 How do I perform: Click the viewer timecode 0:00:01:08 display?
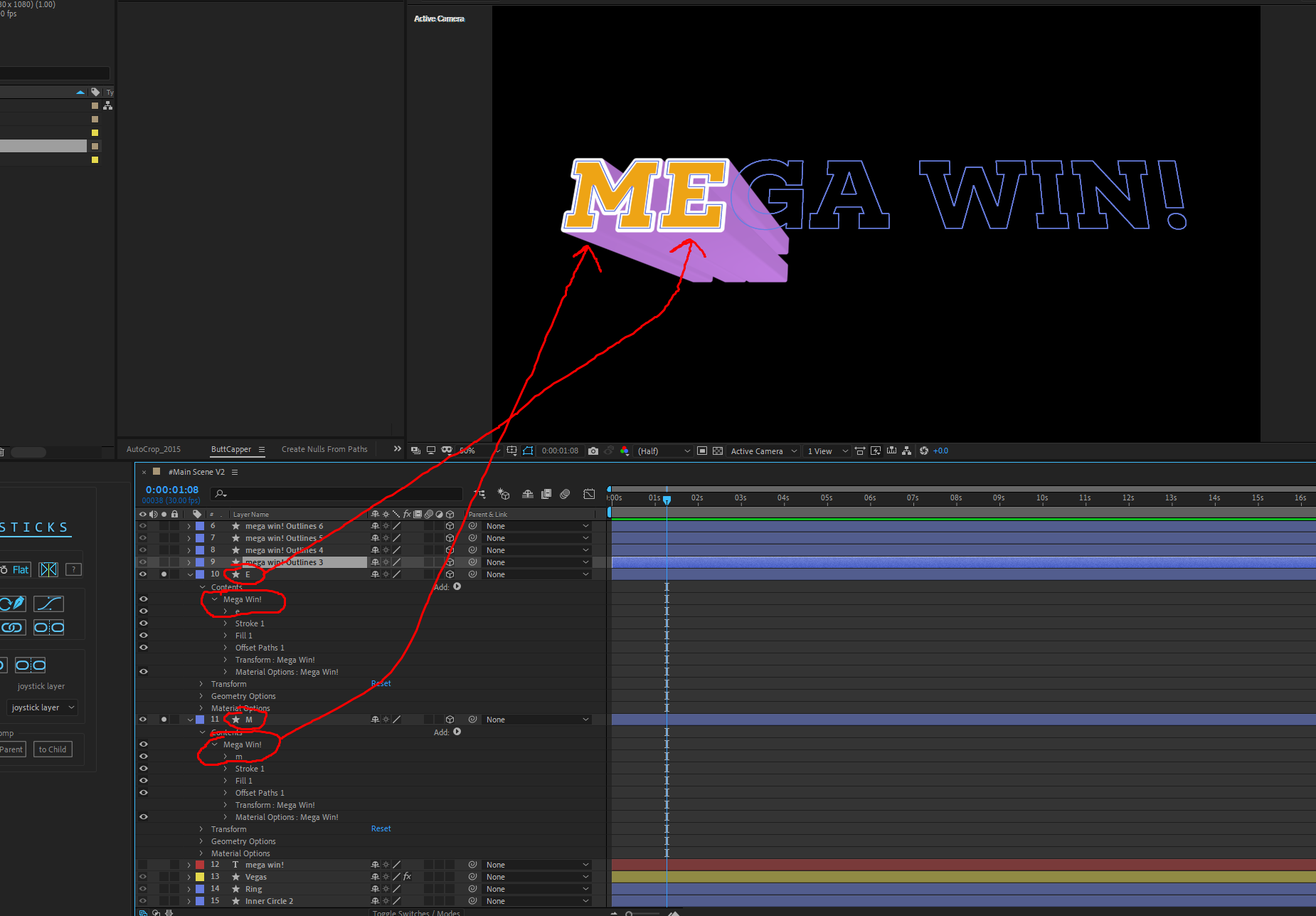click(560, 451)
